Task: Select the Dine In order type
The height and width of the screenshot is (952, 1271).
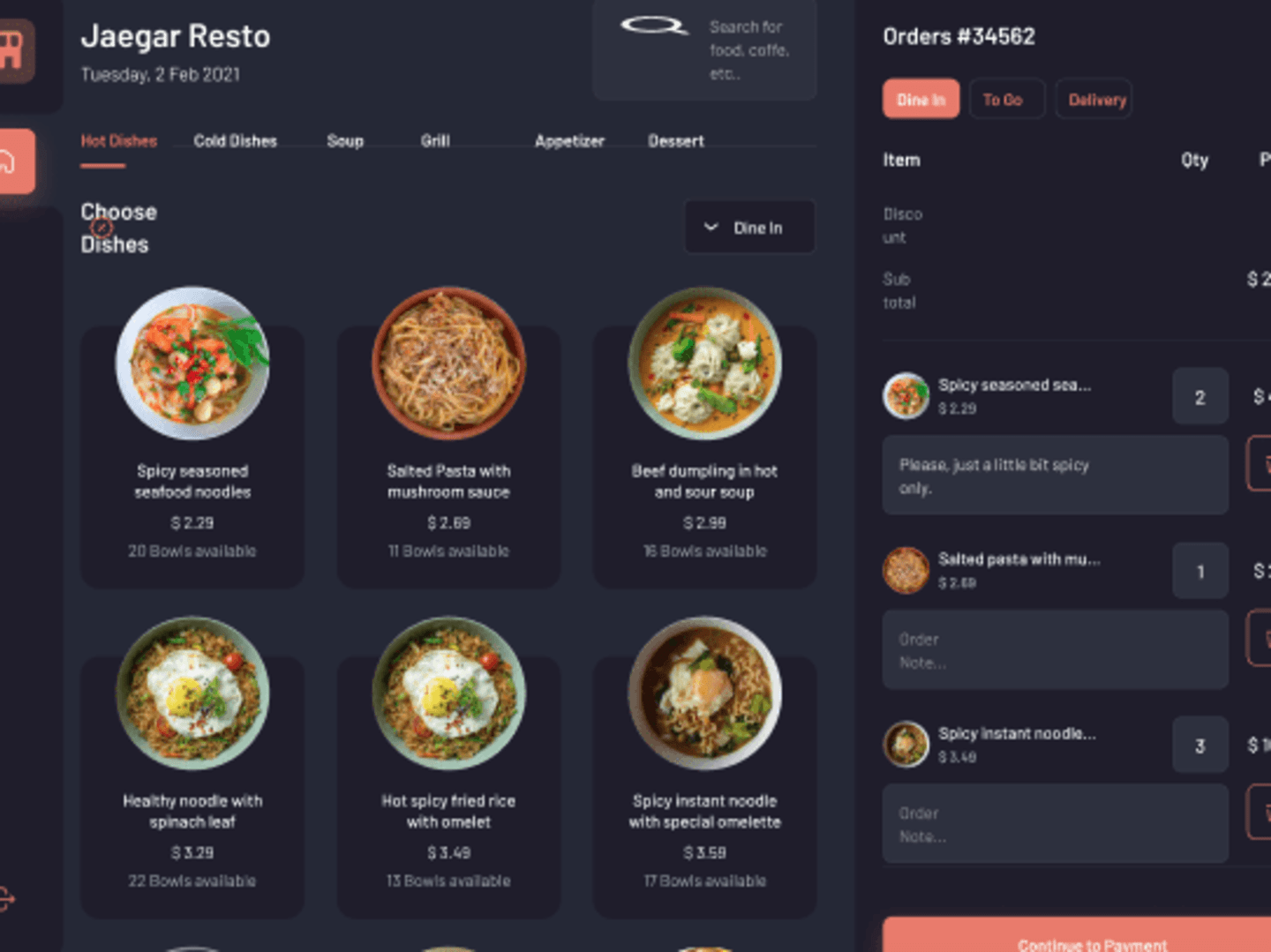Action: click(x=921, y=99)
